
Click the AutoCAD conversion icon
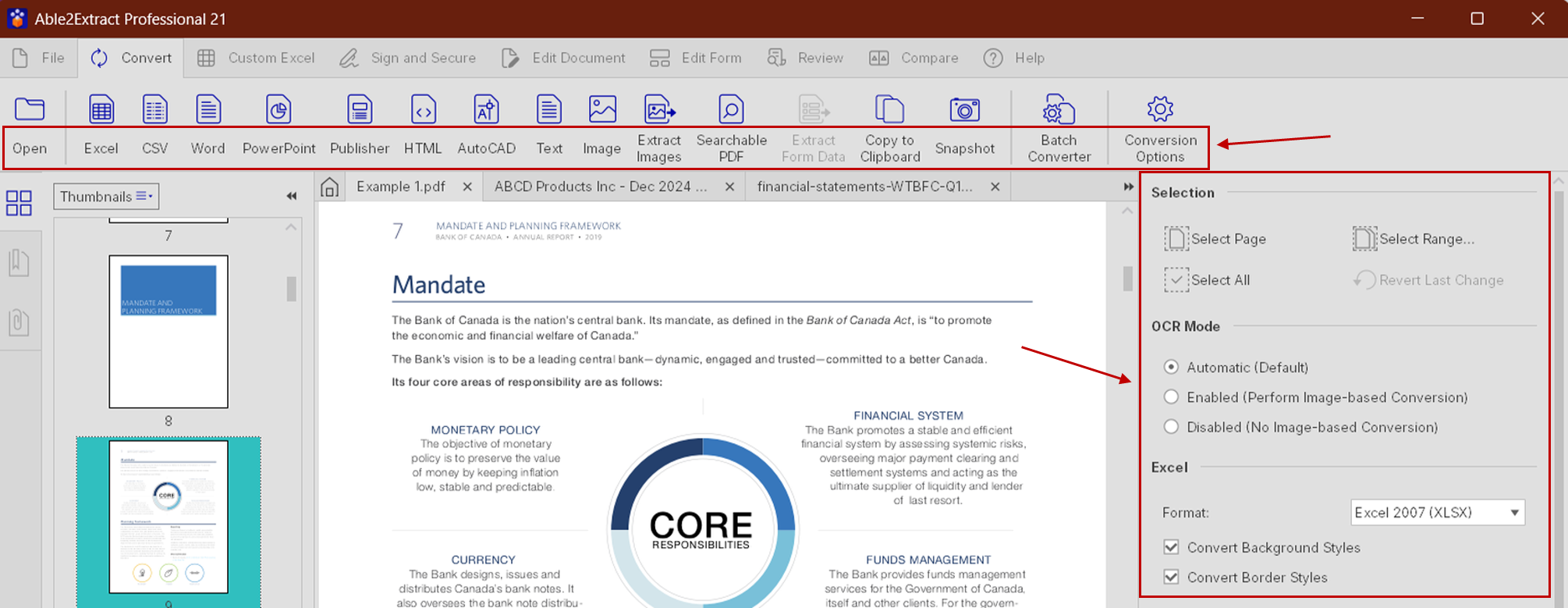click(486, 110)
